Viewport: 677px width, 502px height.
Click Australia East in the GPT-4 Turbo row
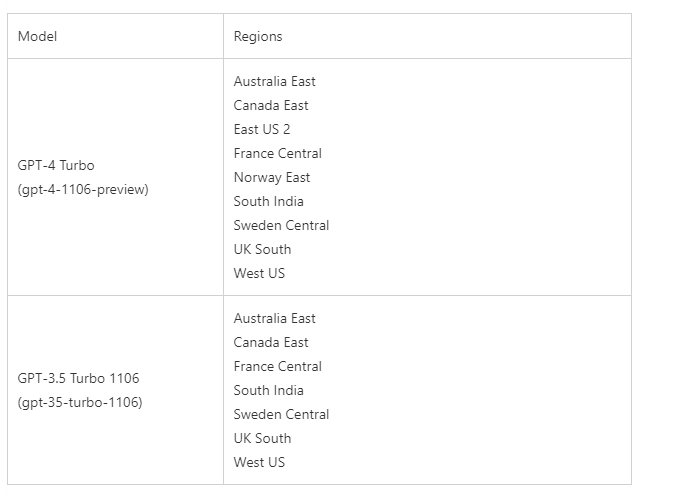pyautogui.click(x=275, y=81)
